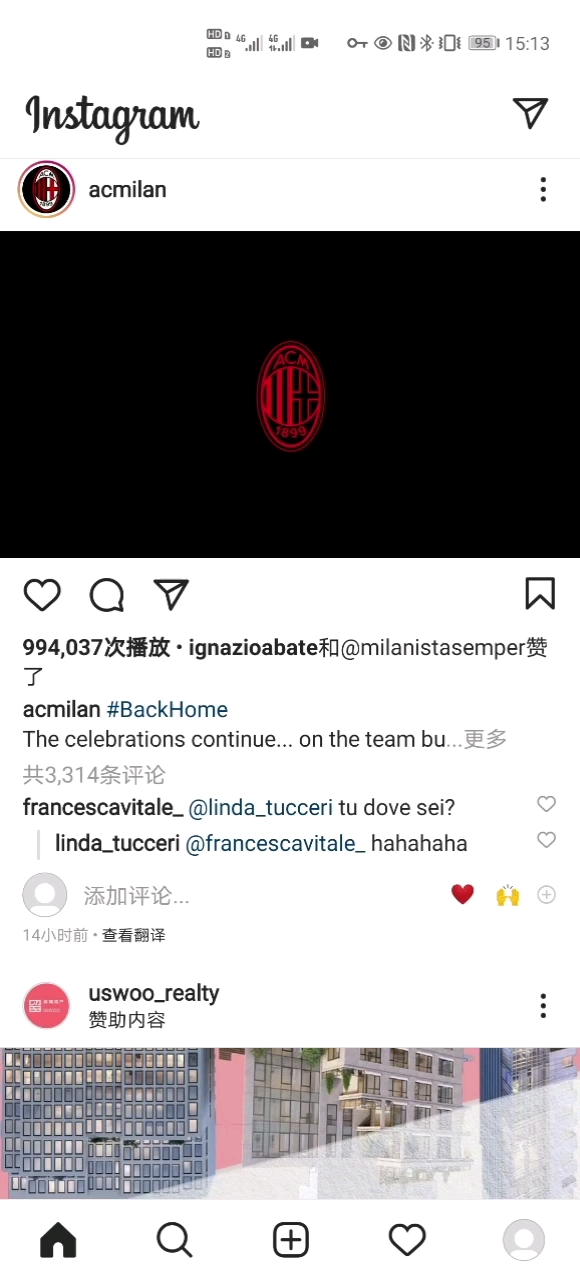
Task: Like linda_tucceri reply small heart
Action: tap(546, 840)
